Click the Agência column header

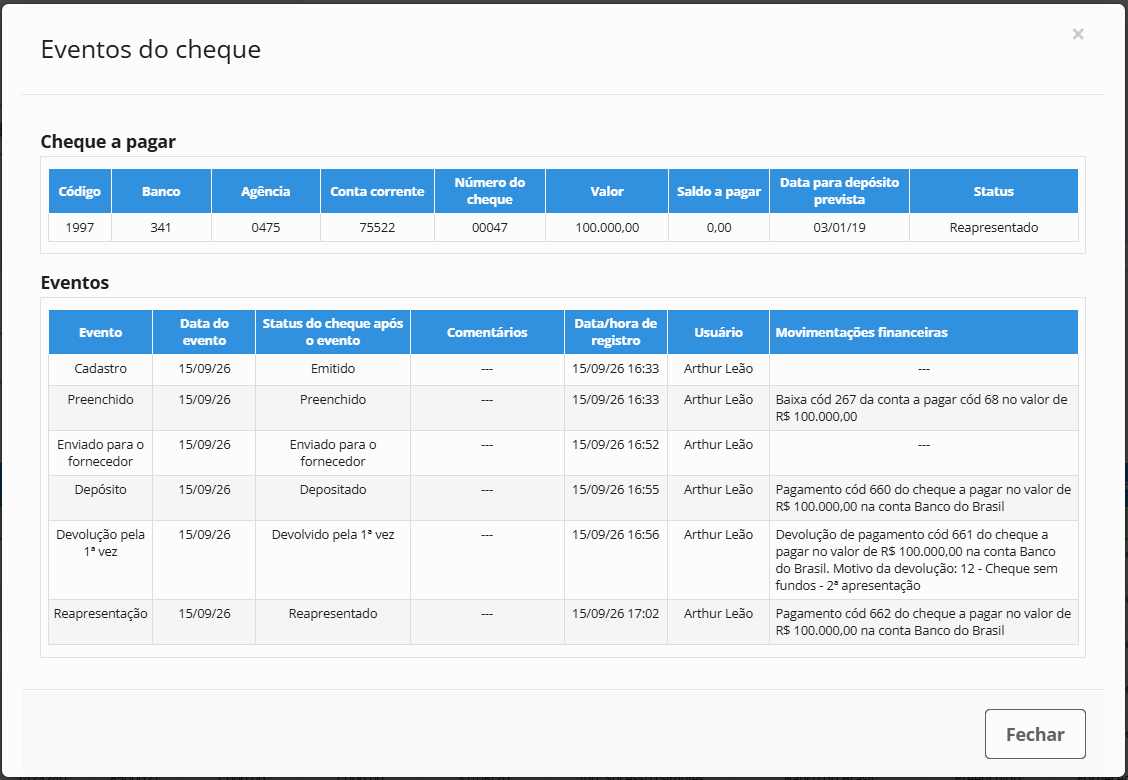[265, 191]
